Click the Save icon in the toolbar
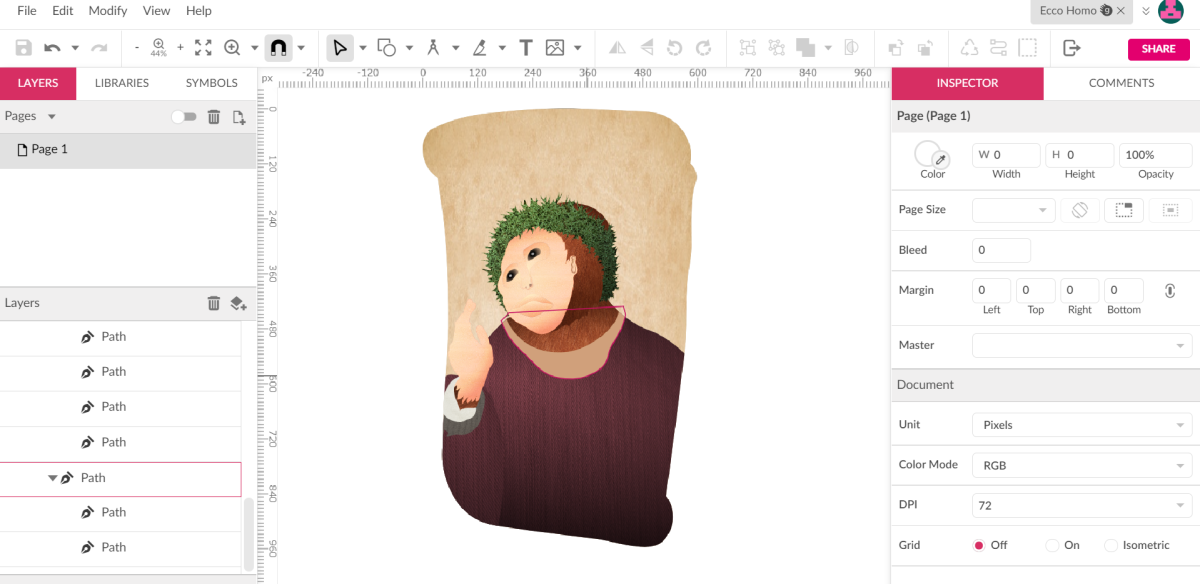Image resolution: width=1200 pixels, height=584 pixels. pos(23,47)
